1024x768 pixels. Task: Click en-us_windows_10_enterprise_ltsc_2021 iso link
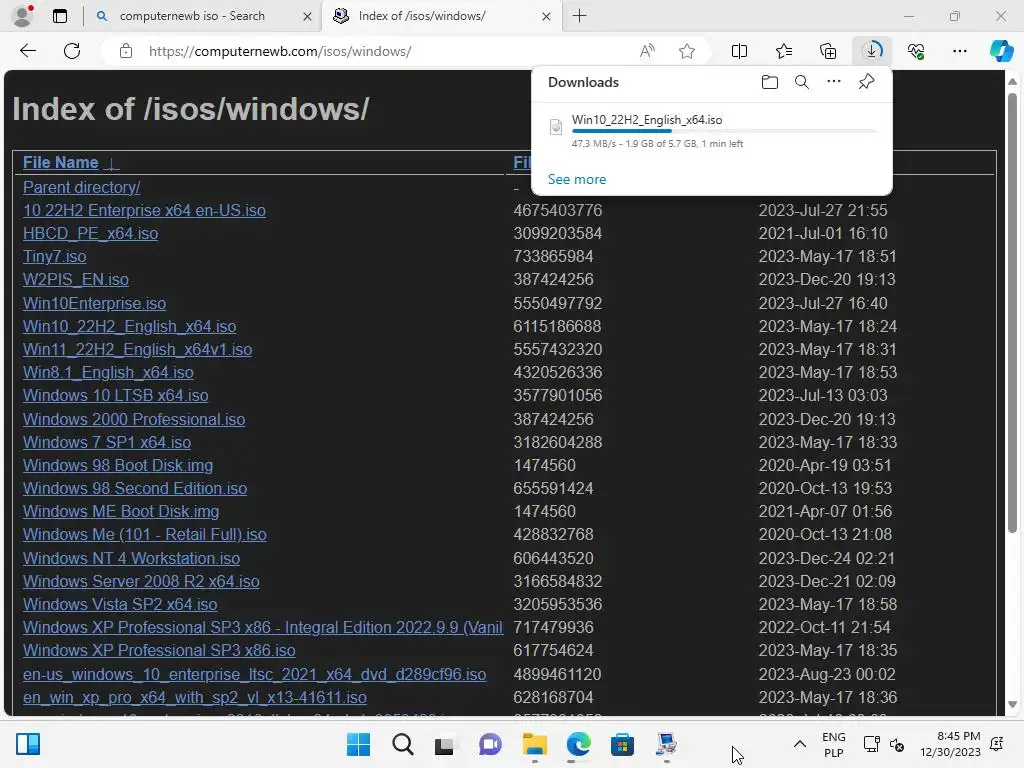click(254, 674)
